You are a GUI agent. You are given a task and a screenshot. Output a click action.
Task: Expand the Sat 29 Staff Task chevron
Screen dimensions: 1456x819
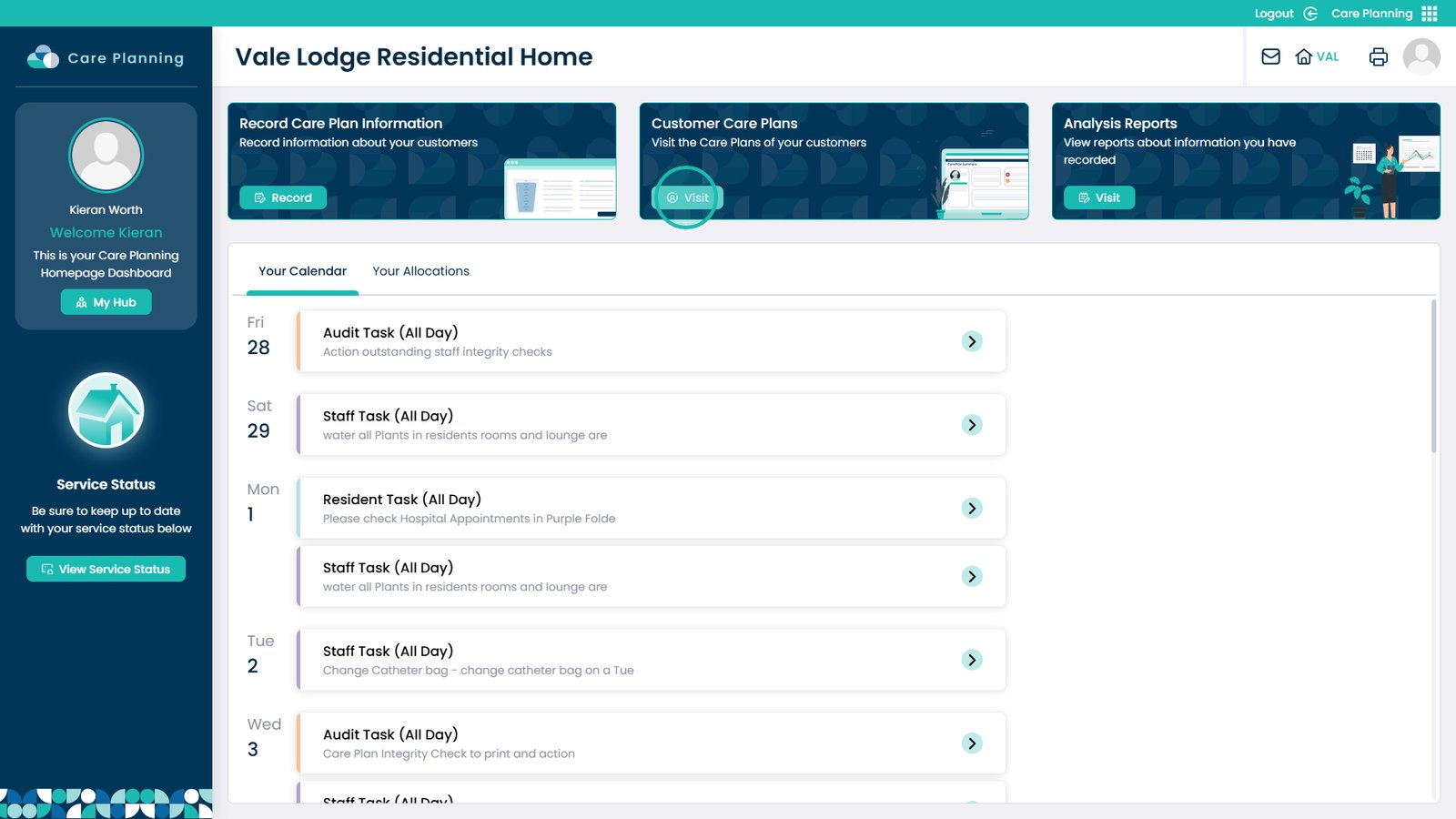[972, 425]
